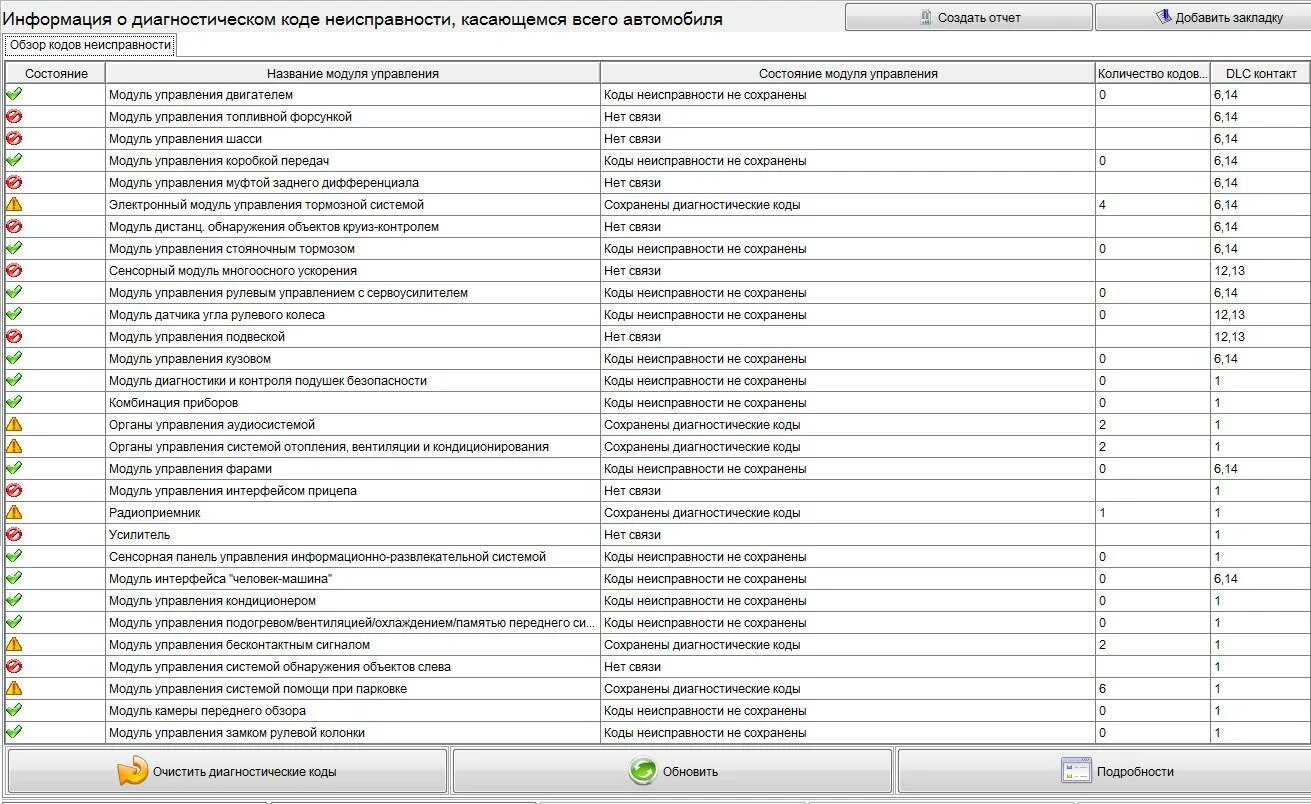Select the Модуль управления кондиционером row
Image resolution: width=1311 pixels, height=804 pixels.
pyautogui.click(x=657, y=600)
